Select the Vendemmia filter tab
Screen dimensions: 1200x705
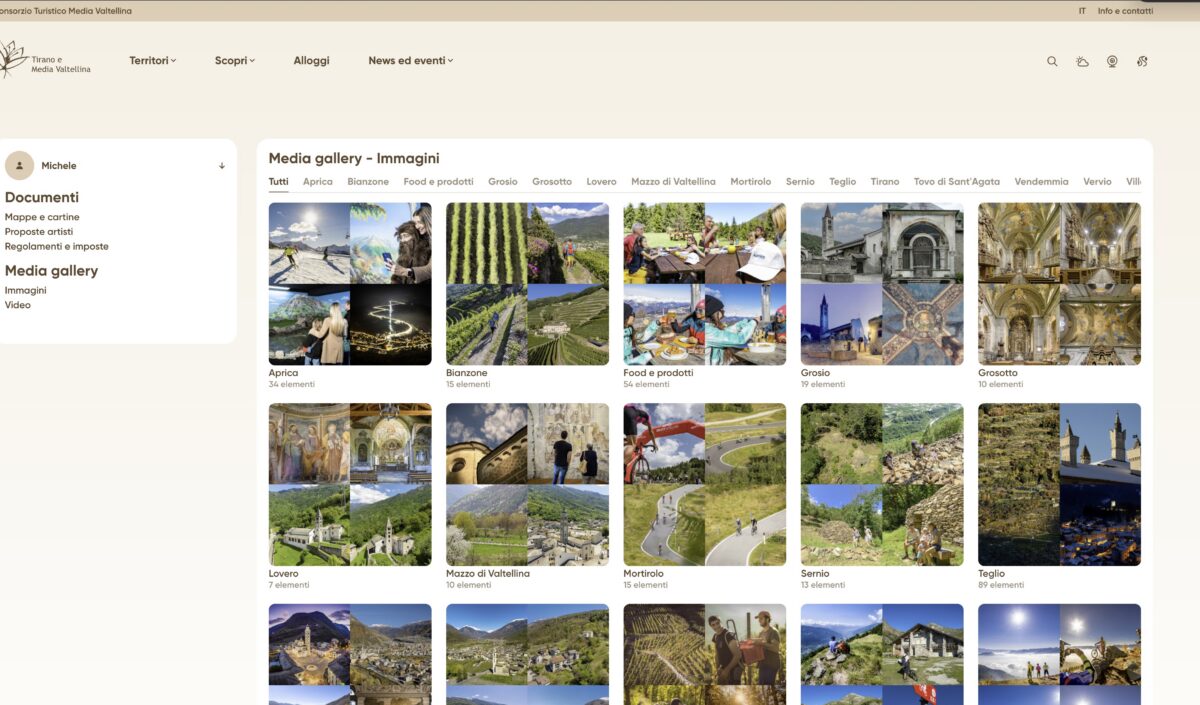[x=1041, y=182]
